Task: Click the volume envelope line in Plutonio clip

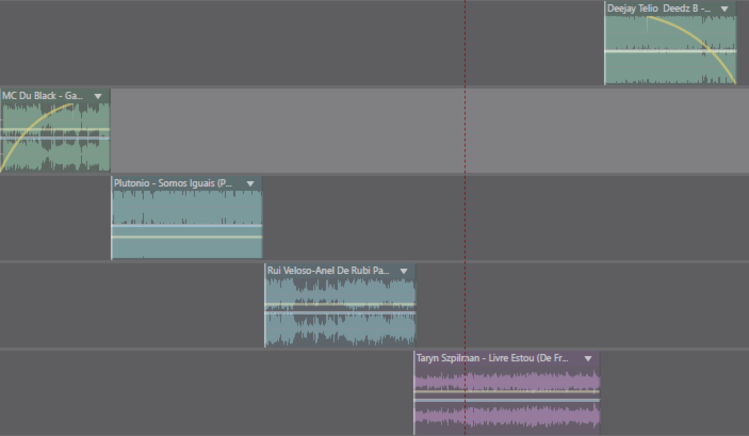Action: [x=186, y=237]
